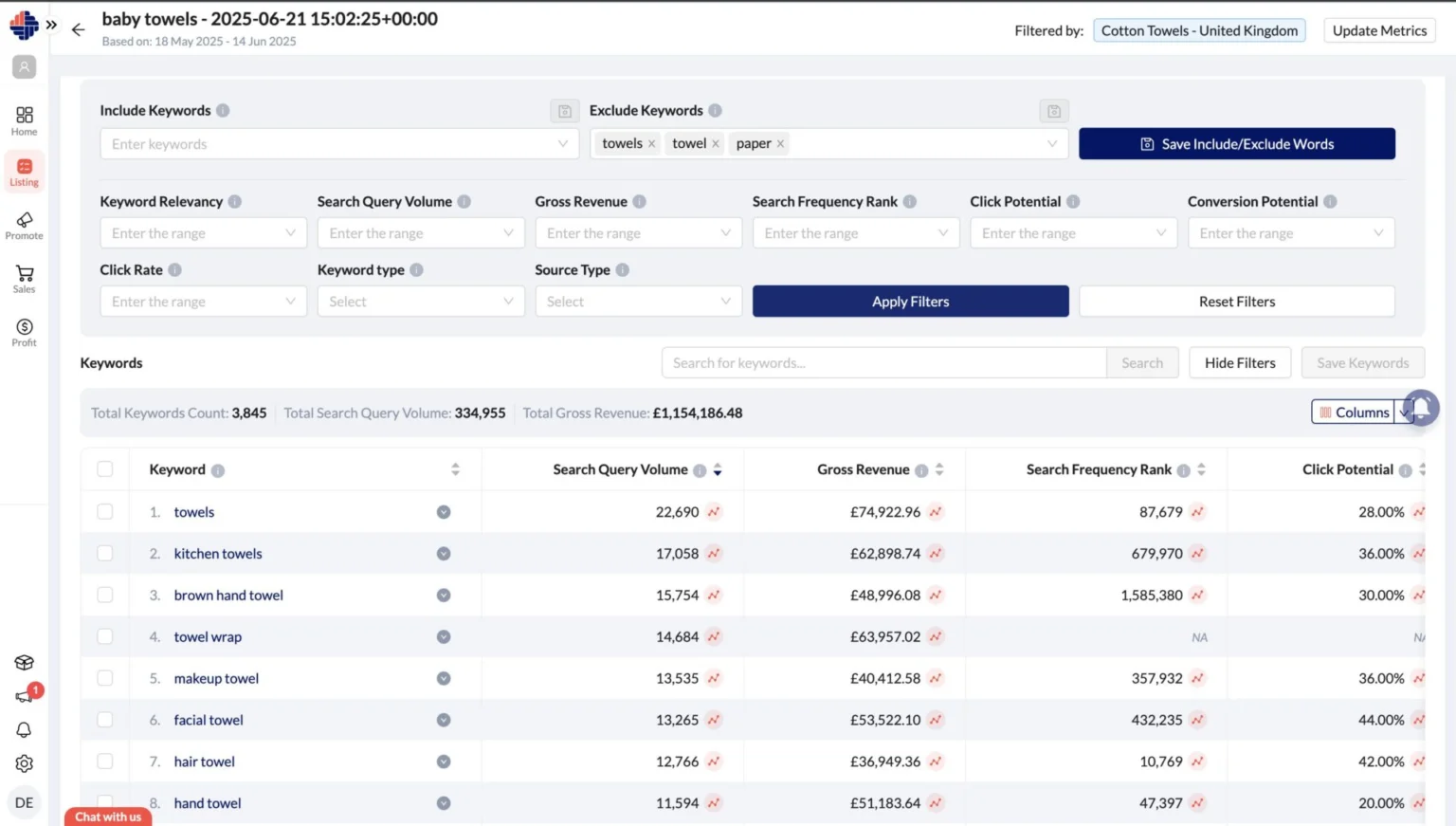This screenshot has height=826, width=1456.
Task: Click the save icon above Exclude Keywords
Action: coord(1053,111)
